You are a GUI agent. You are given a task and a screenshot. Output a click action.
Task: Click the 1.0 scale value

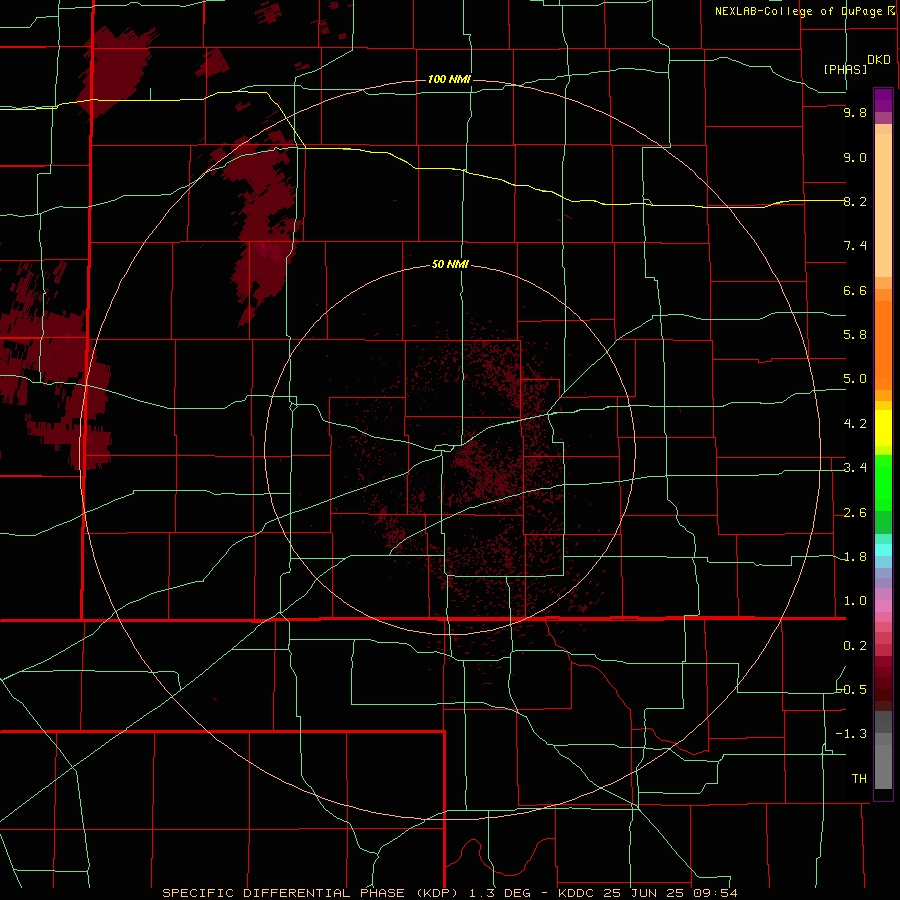point(855,601)
